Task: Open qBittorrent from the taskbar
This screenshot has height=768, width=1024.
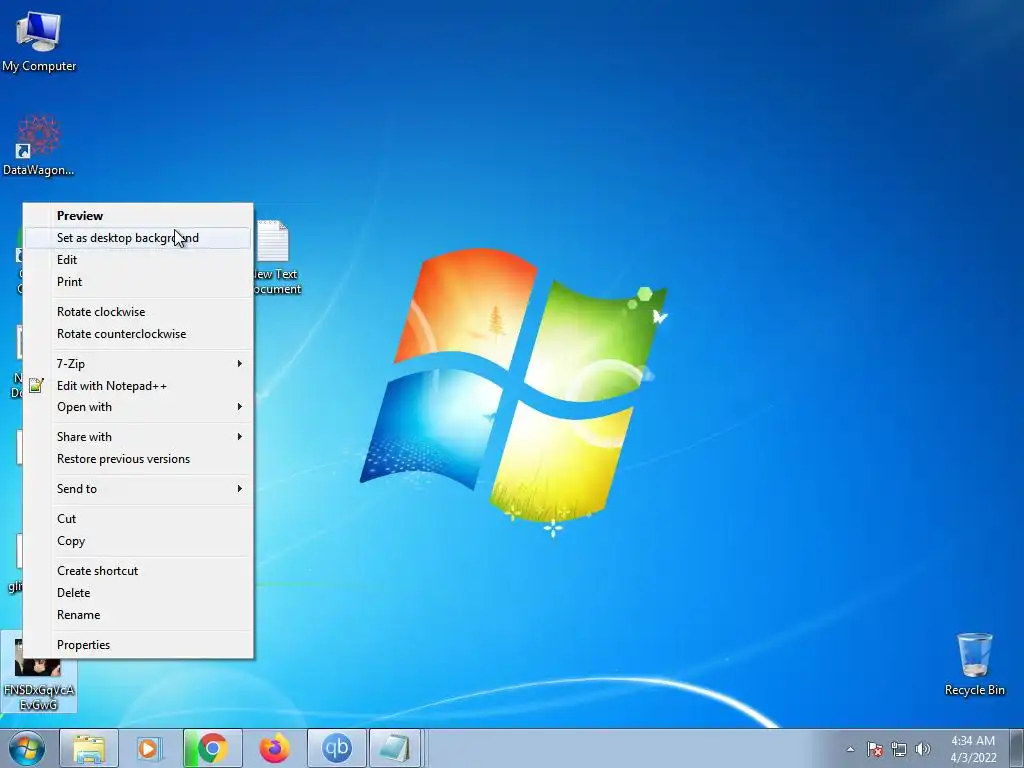Action: pos(336,748)
